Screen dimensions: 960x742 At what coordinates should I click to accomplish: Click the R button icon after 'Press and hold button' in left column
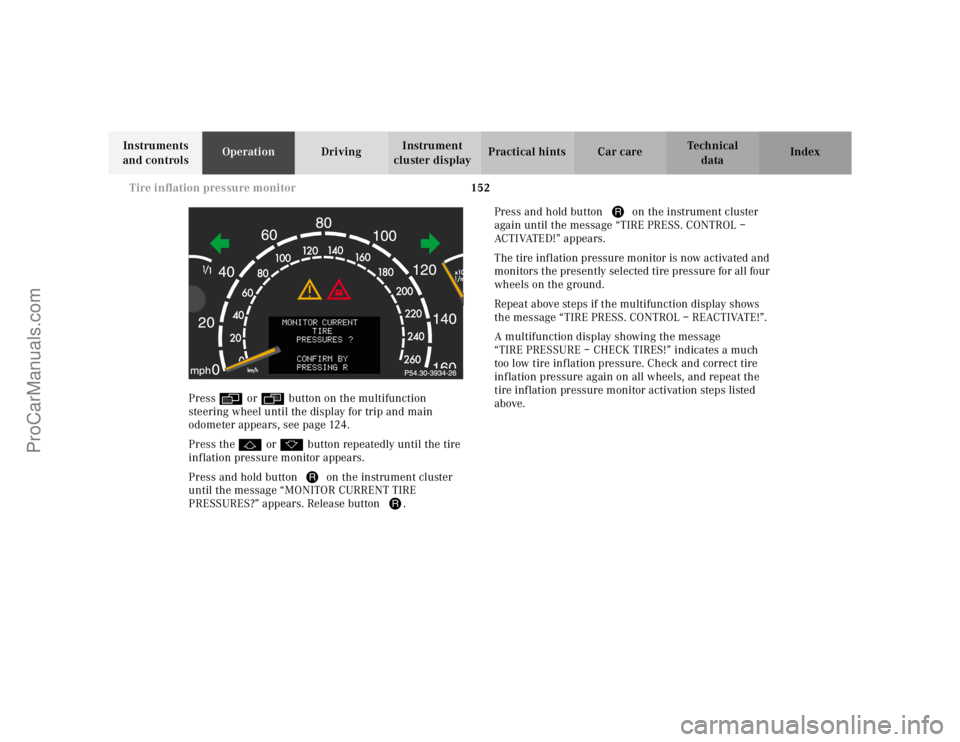312,478
